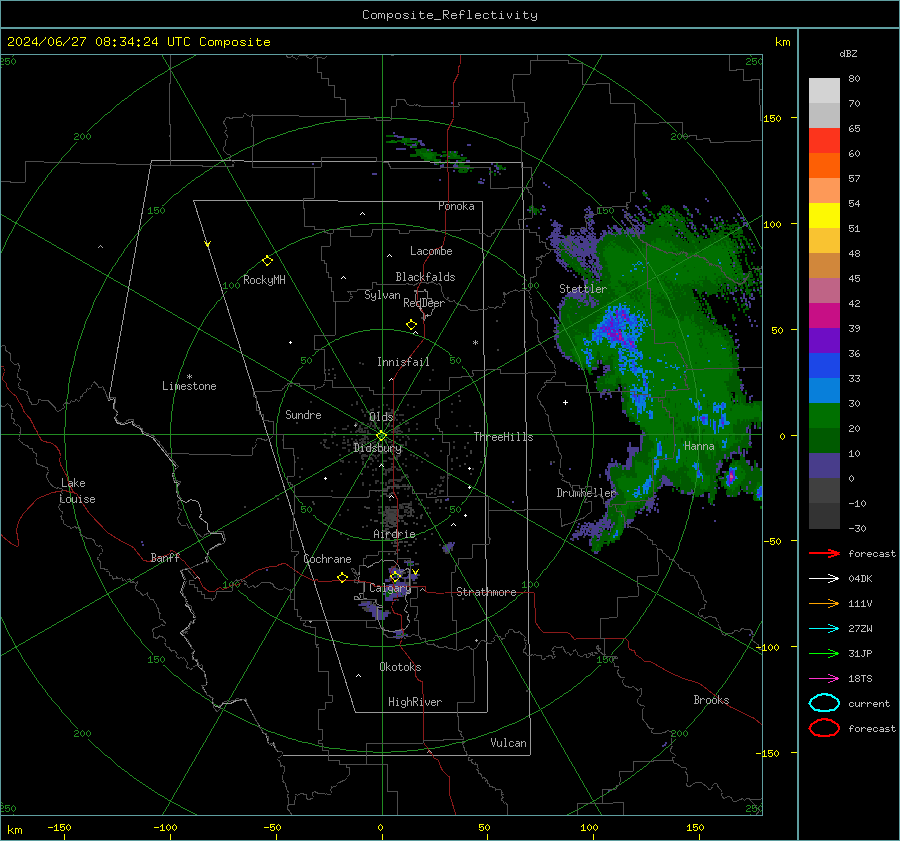Click the yellow diamond at radar center
Screen dimensions: 900x841
pos(381,436)
